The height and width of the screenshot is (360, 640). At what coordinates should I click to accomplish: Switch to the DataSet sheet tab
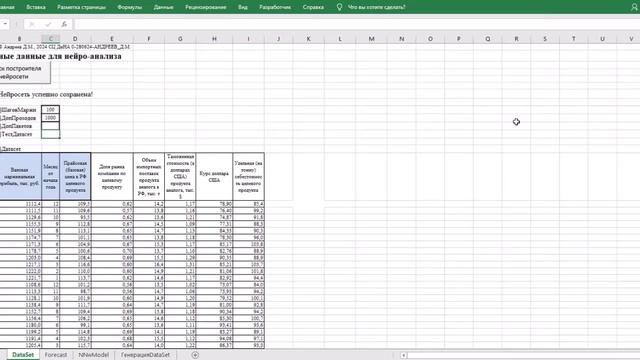tap(23, 355)
